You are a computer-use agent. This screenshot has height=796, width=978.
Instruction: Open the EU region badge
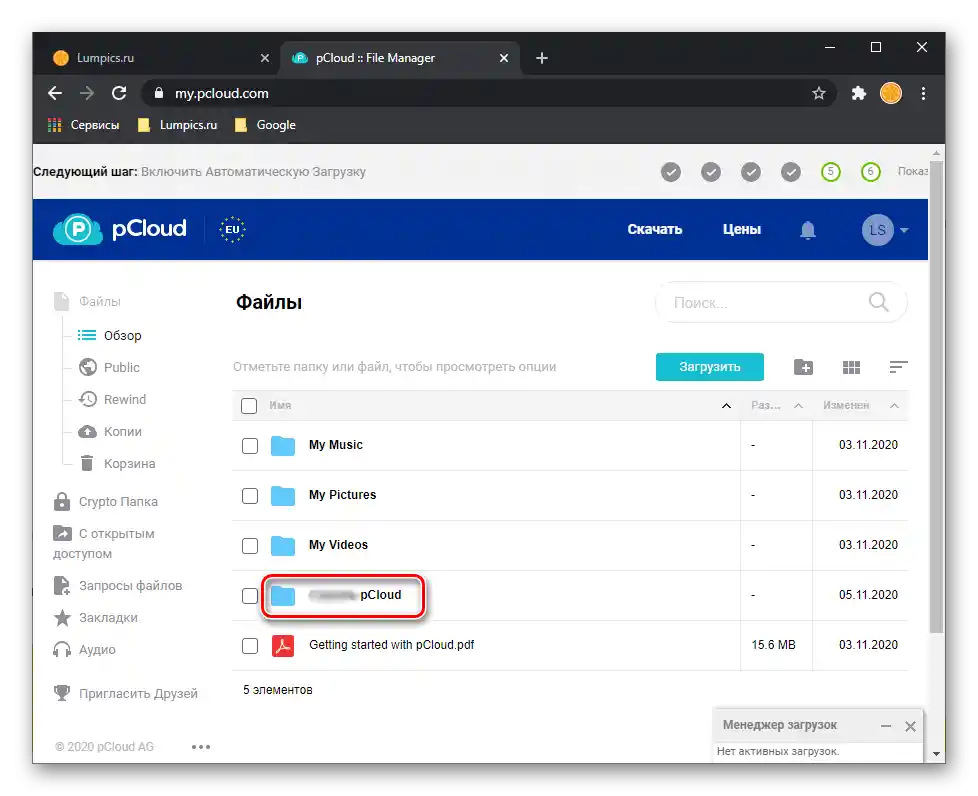(232, 230)
